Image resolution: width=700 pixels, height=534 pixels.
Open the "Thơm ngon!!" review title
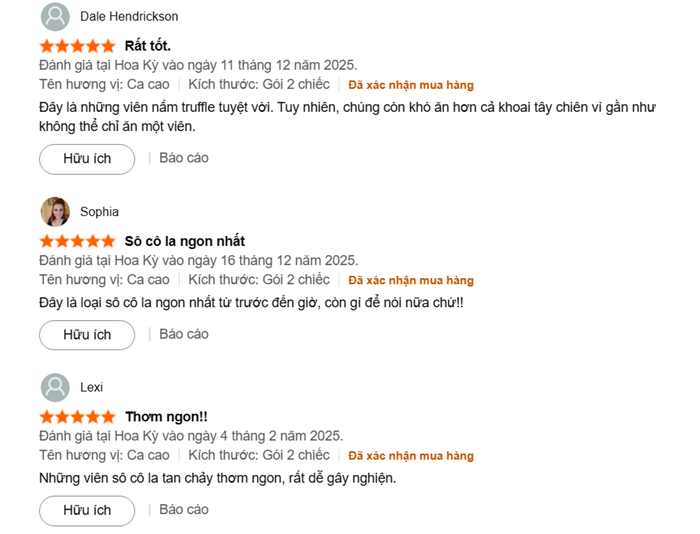click(x=166, y=416)
